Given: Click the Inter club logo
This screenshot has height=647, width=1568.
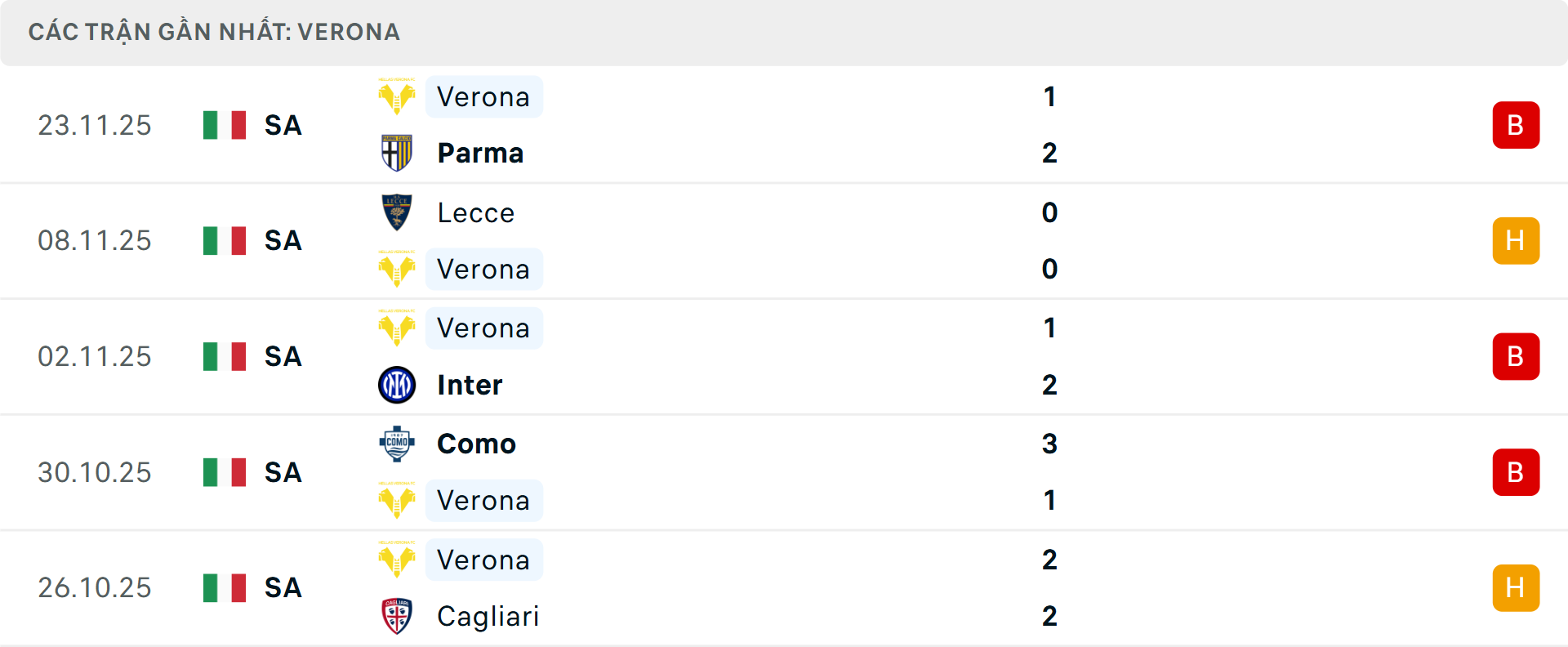Looking at the screenshot, I should click(x=397, y=385).
